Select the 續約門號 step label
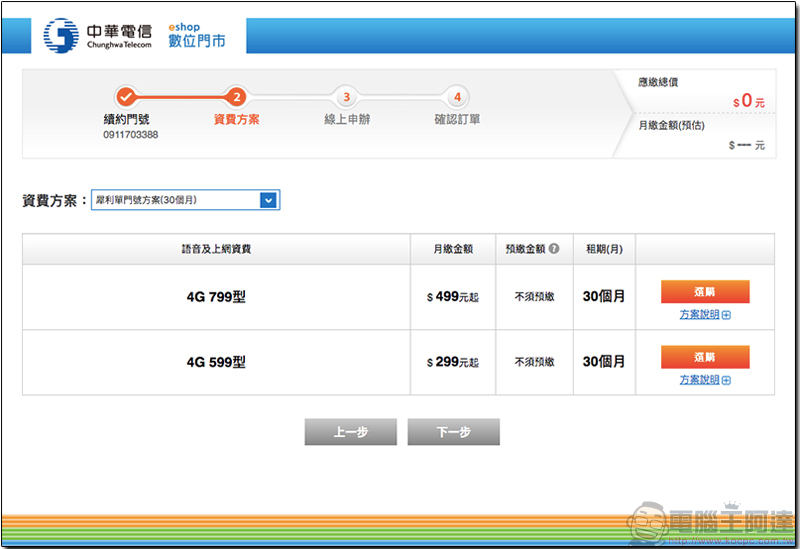800x549 pixels. pos(126,120)
